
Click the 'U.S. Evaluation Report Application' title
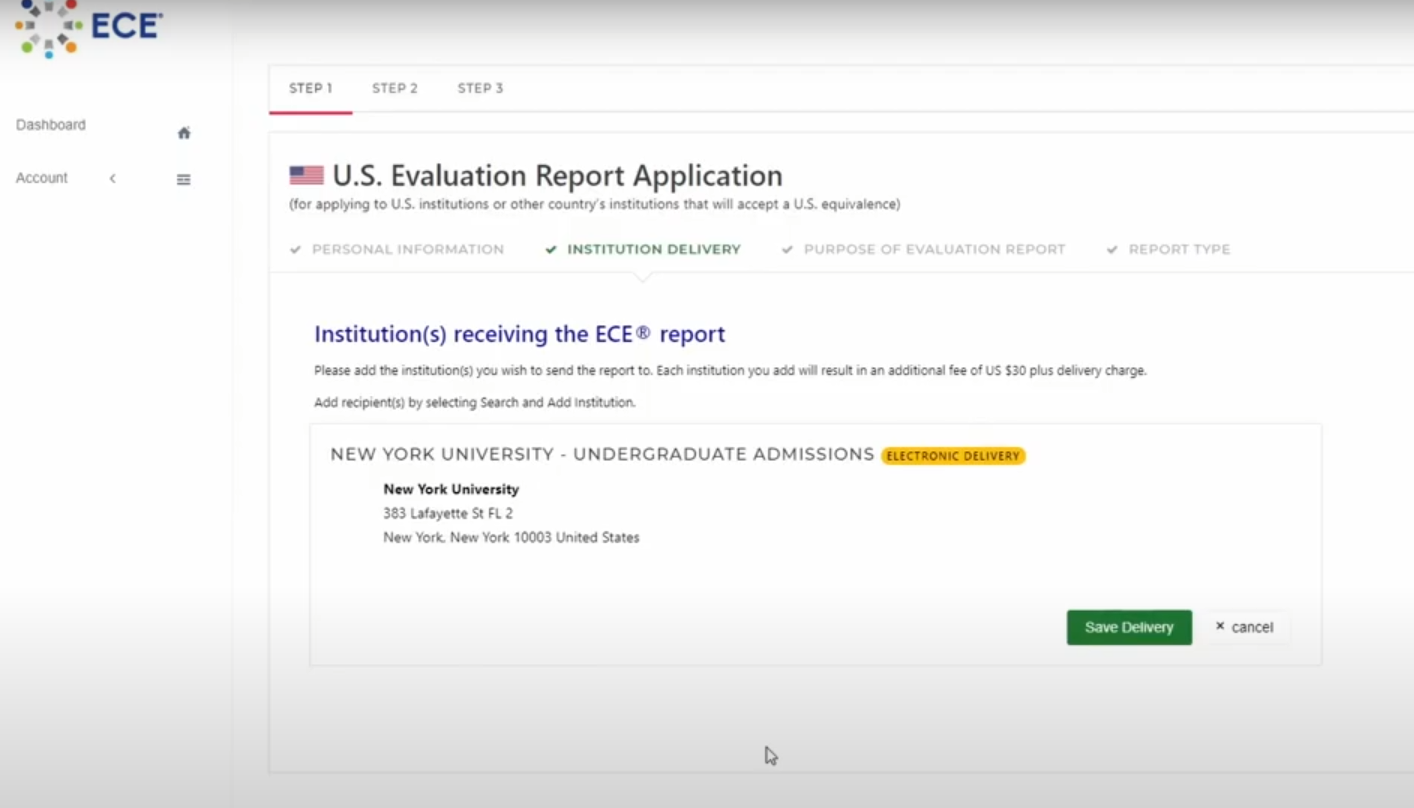click(558, 175)
